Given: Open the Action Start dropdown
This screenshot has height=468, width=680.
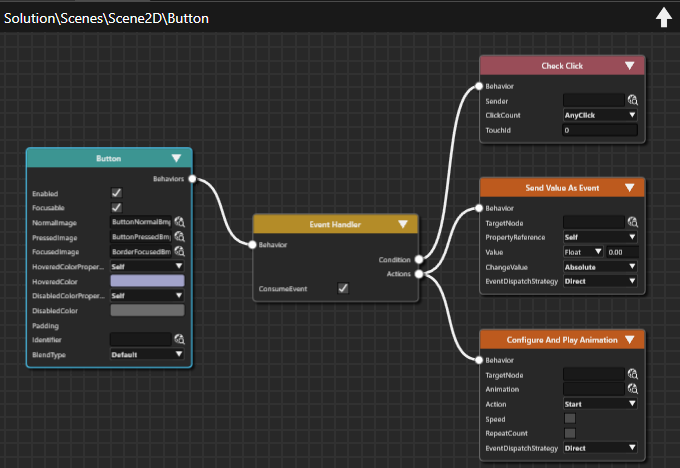Looking at the screenshot, I should coord(600,404).
